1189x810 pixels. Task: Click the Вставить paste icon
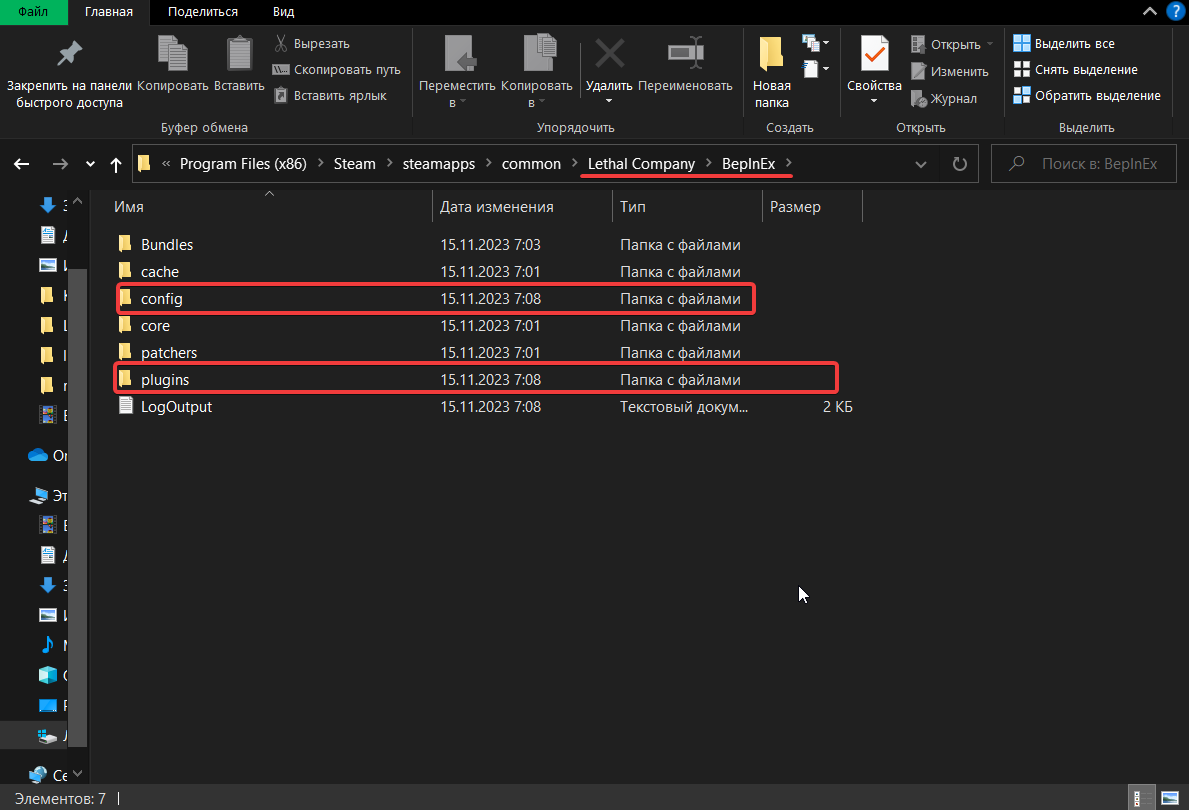pos(239,54)
